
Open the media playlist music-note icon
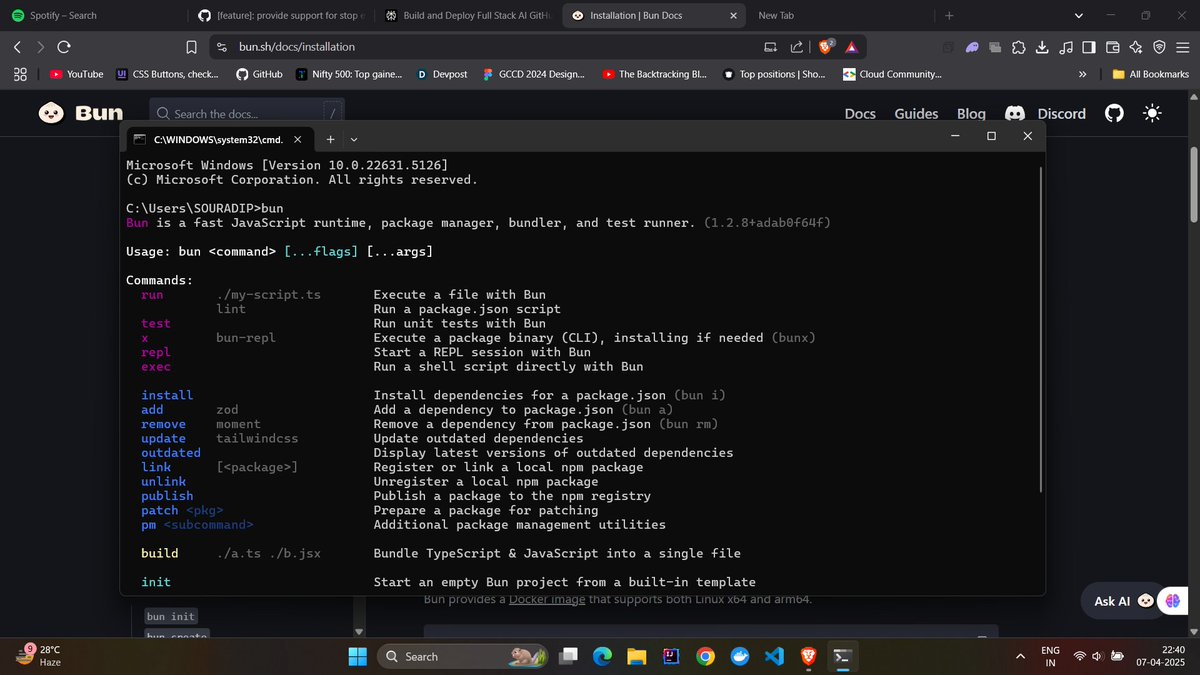tap(1066, 46)
